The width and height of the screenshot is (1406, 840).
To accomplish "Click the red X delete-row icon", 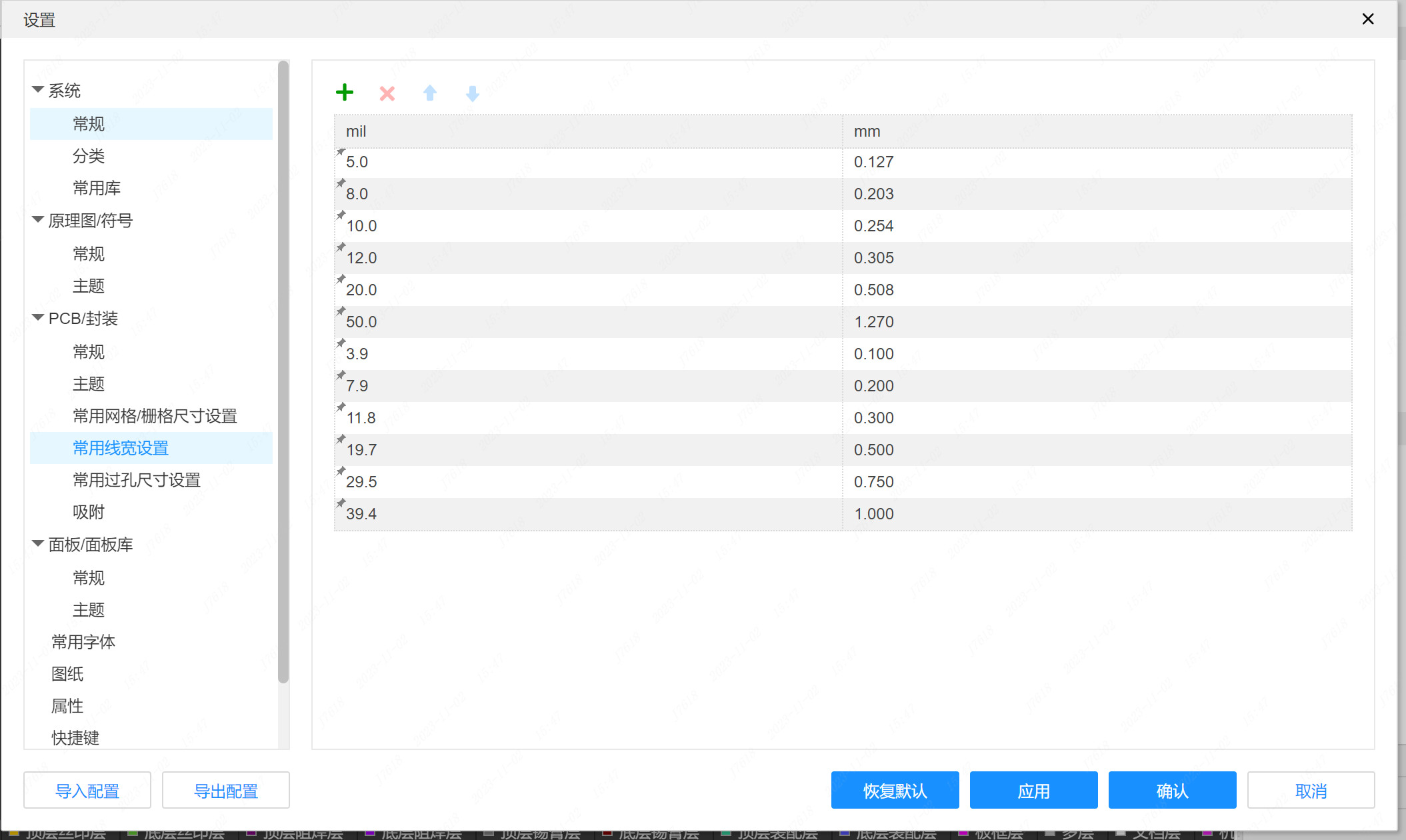I will (x=387, y=93).
